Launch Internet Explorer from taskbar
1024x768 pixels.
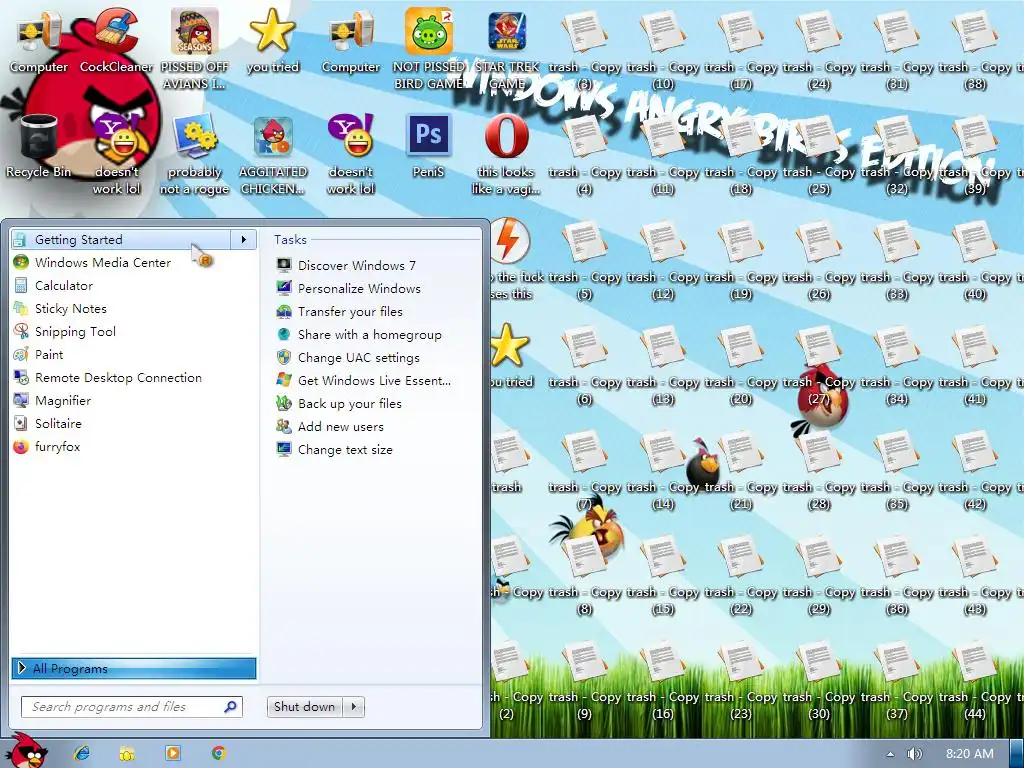point(82,753)
